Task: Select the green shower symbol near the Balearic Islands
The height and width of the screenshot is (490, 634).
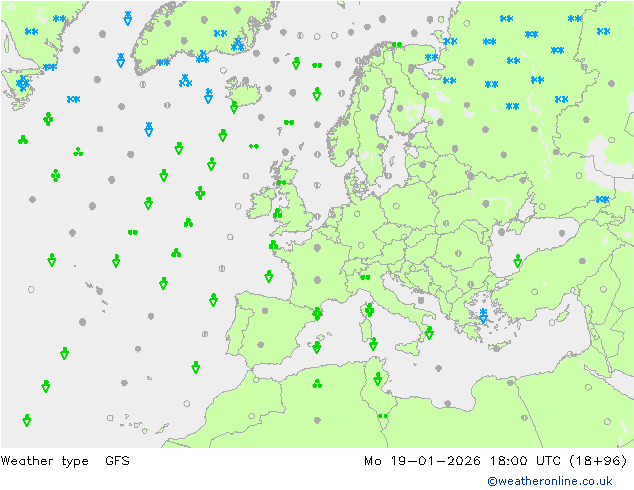Action: click(317, 347)
